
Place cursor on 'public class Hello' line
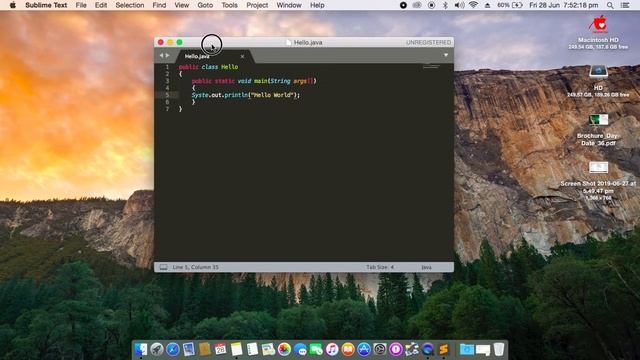pos(208,67)
